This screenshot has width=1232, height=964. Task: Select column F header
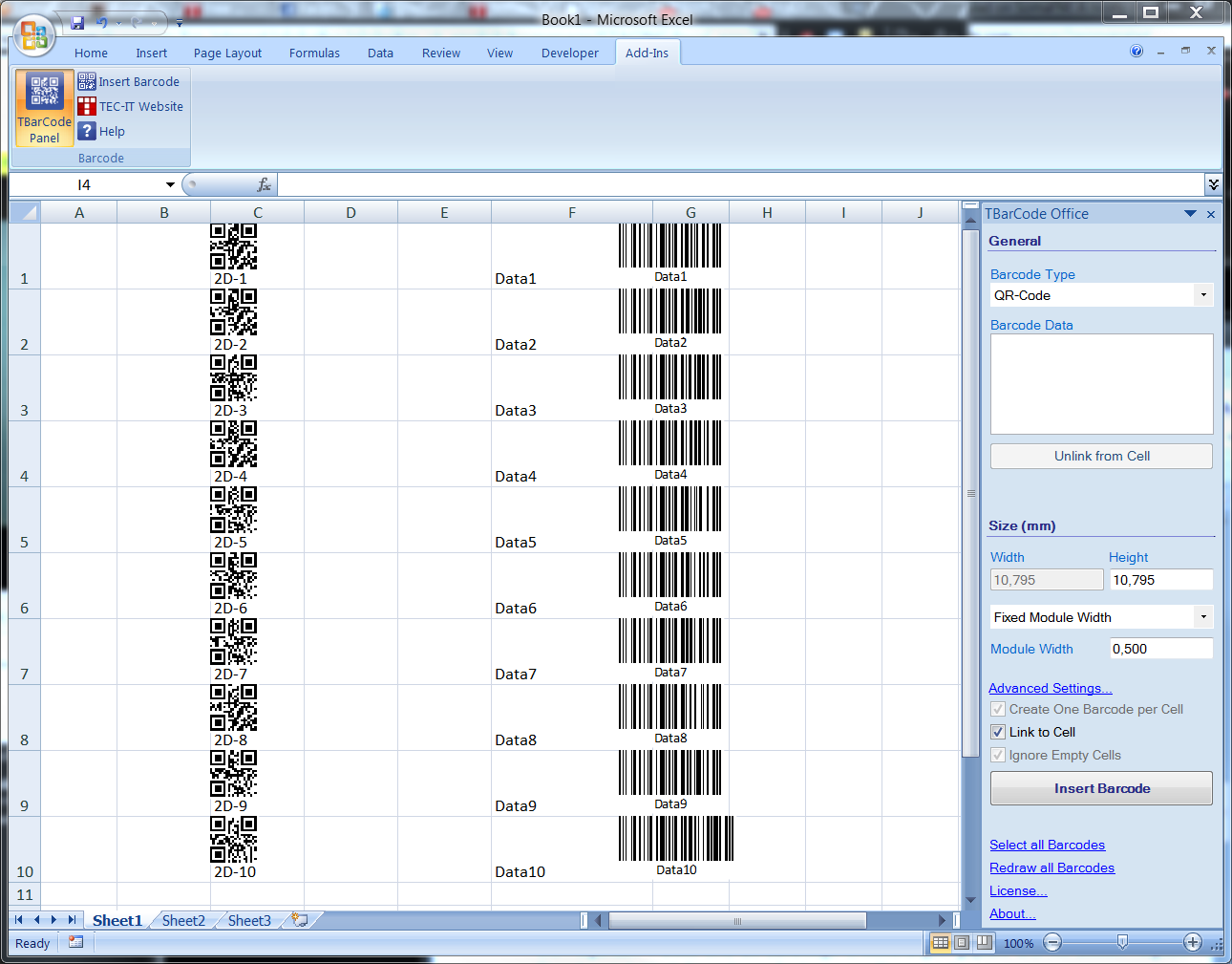[x=571, y=212]
